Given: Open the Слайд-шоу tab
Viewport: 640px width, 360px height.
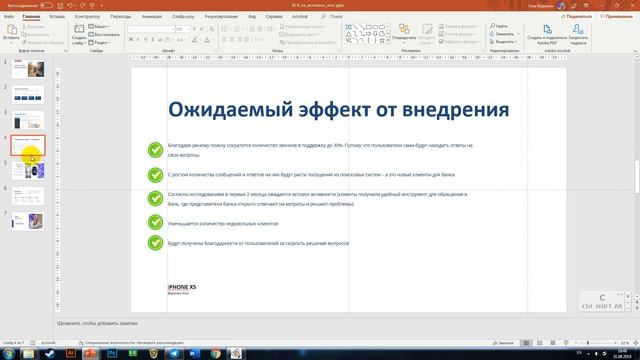Looking at the screenshot, I should pos(183,16).
